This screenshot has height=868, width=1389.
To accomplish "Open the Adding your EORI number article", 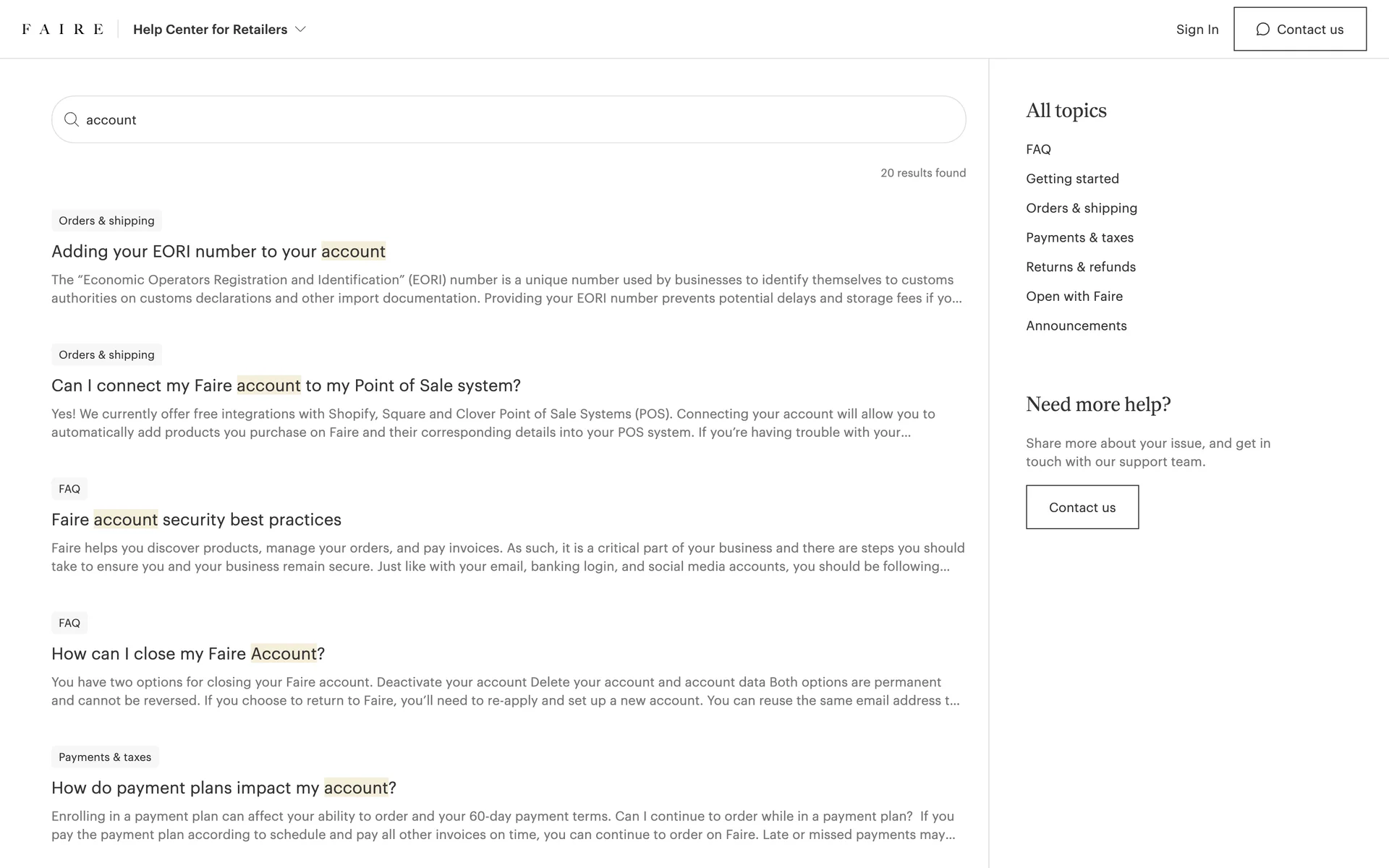I will (x=218, y=251).
